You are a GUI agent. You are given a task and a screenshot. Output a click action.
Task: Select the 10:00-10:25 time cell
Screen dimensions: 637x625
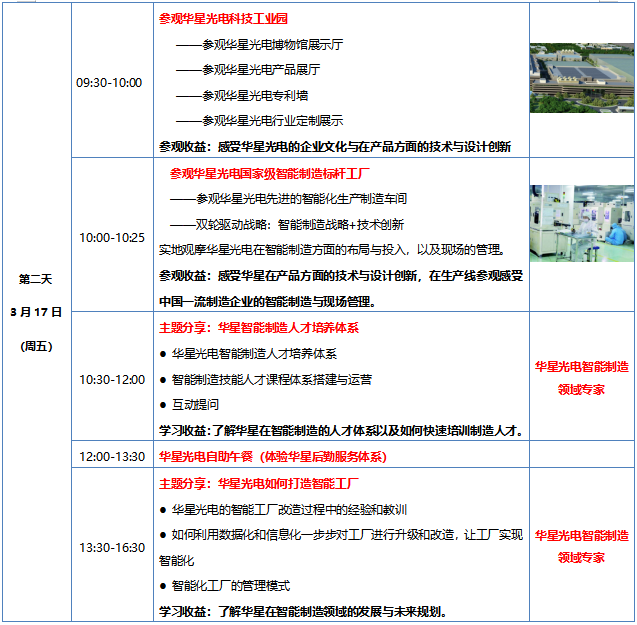click(110, 238)
